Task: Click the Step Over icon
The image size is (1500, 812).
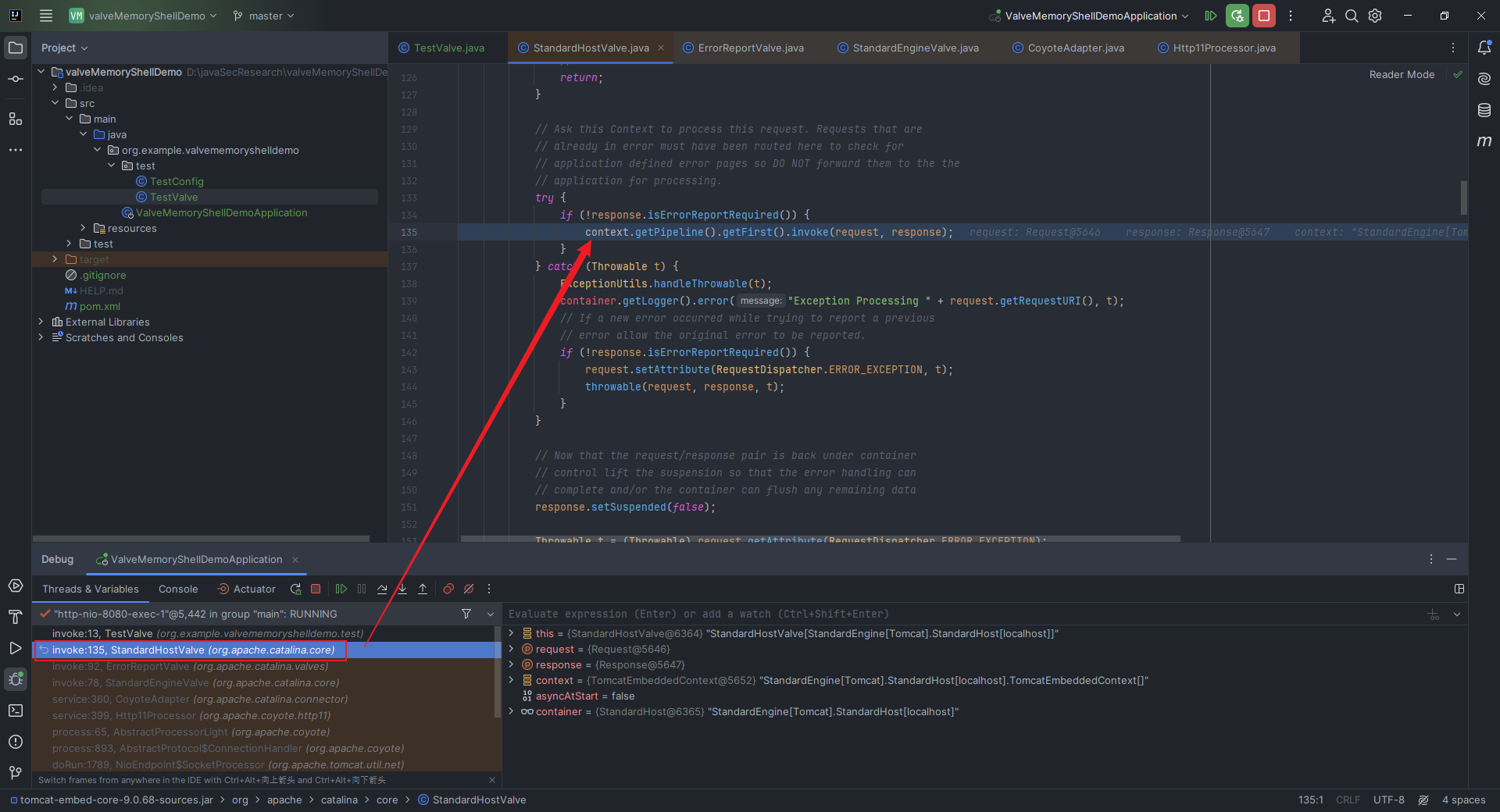Action: tap(382, 589)
